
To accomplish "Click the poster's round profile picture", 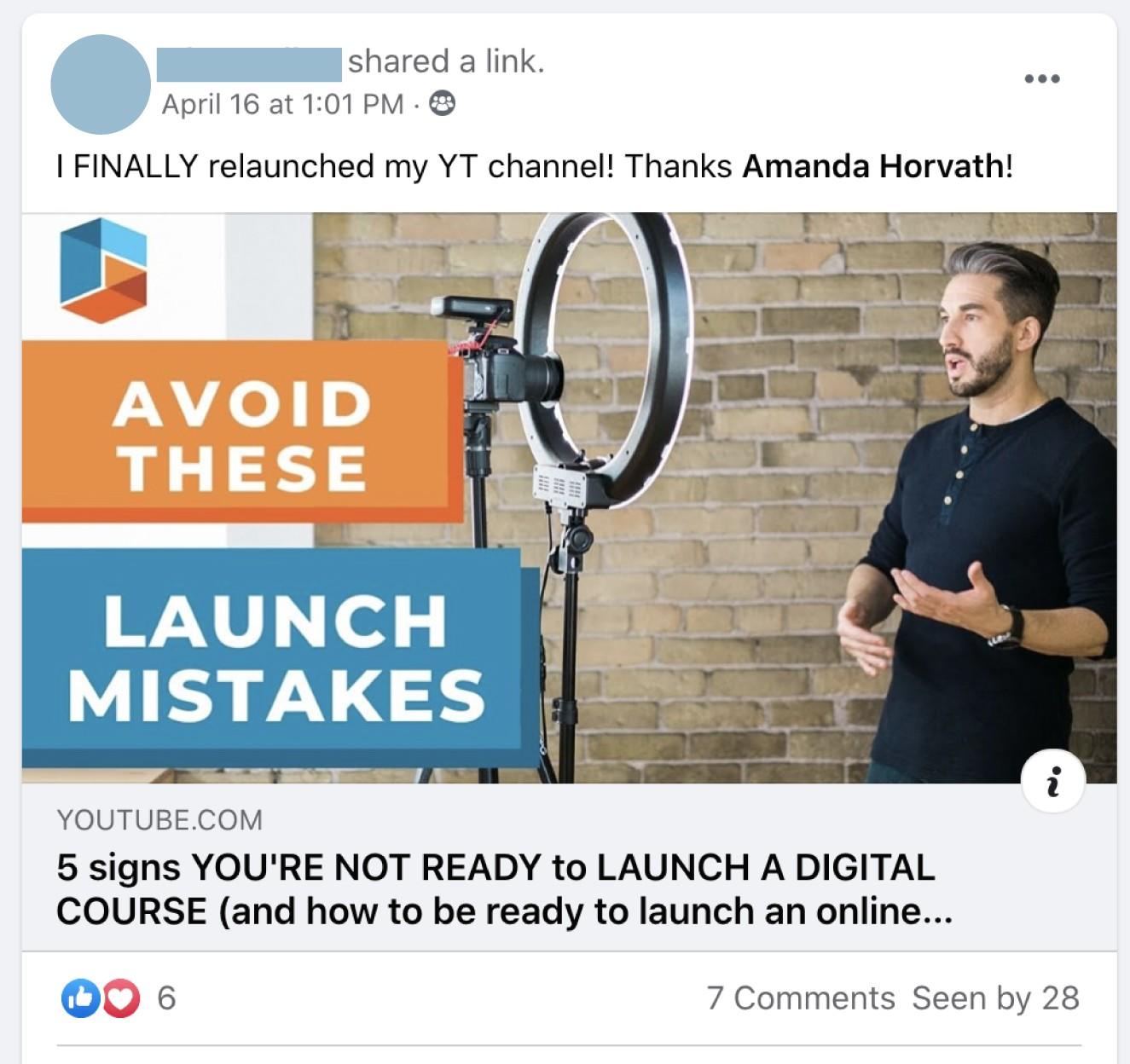I will [x=101, y=84].
